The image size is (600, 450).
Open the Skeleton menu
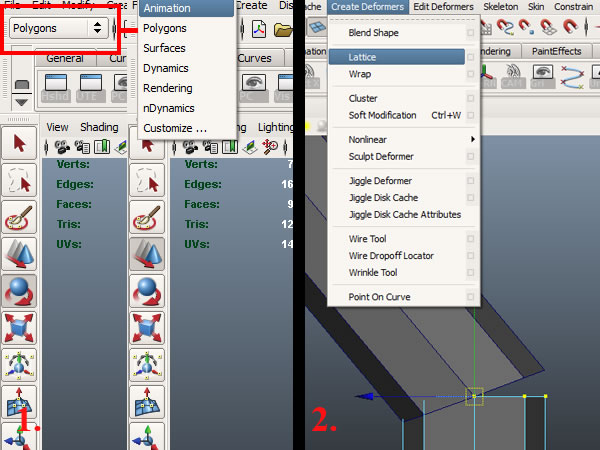[501, 7]
